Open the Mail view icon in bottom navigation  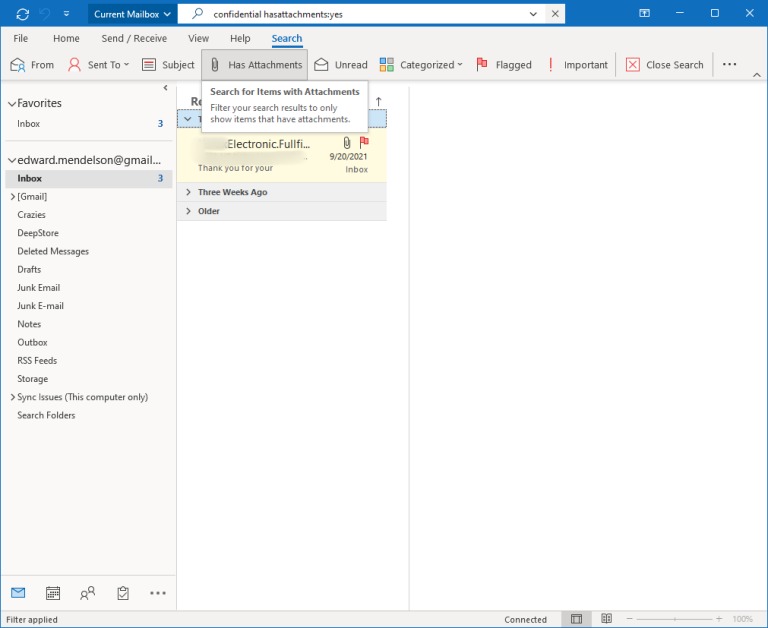[x=18, y=593]
